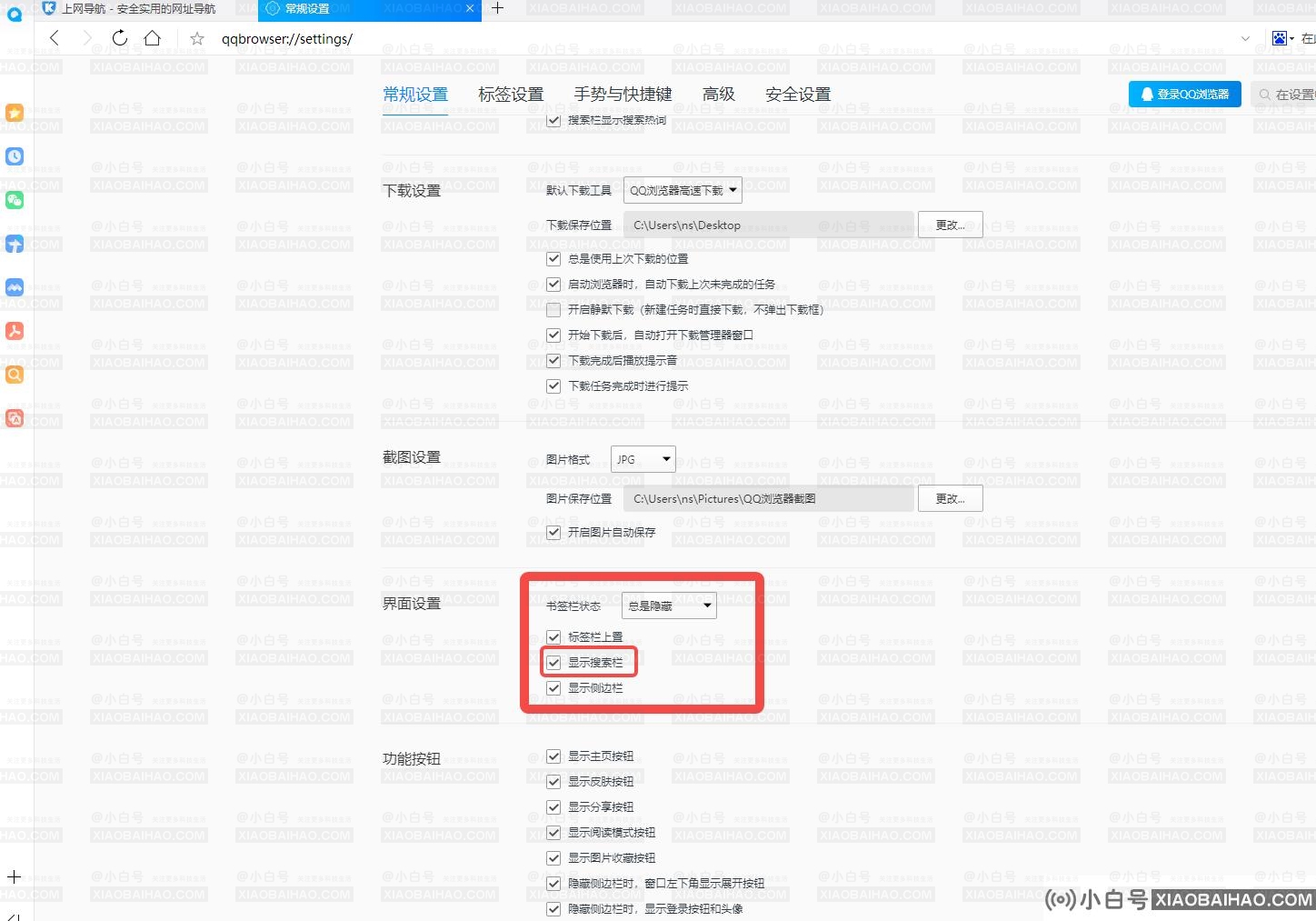Open the 默认下载工具 dropdown
The width and height of the screenshot is (1316, 921).
point(683,190)
